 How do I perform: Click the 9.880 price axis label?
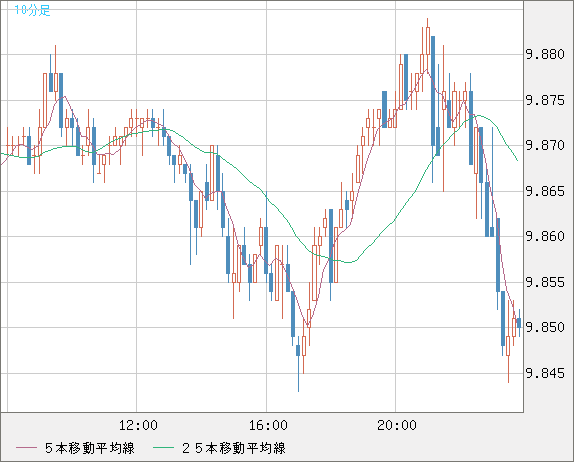pos(545,55)
